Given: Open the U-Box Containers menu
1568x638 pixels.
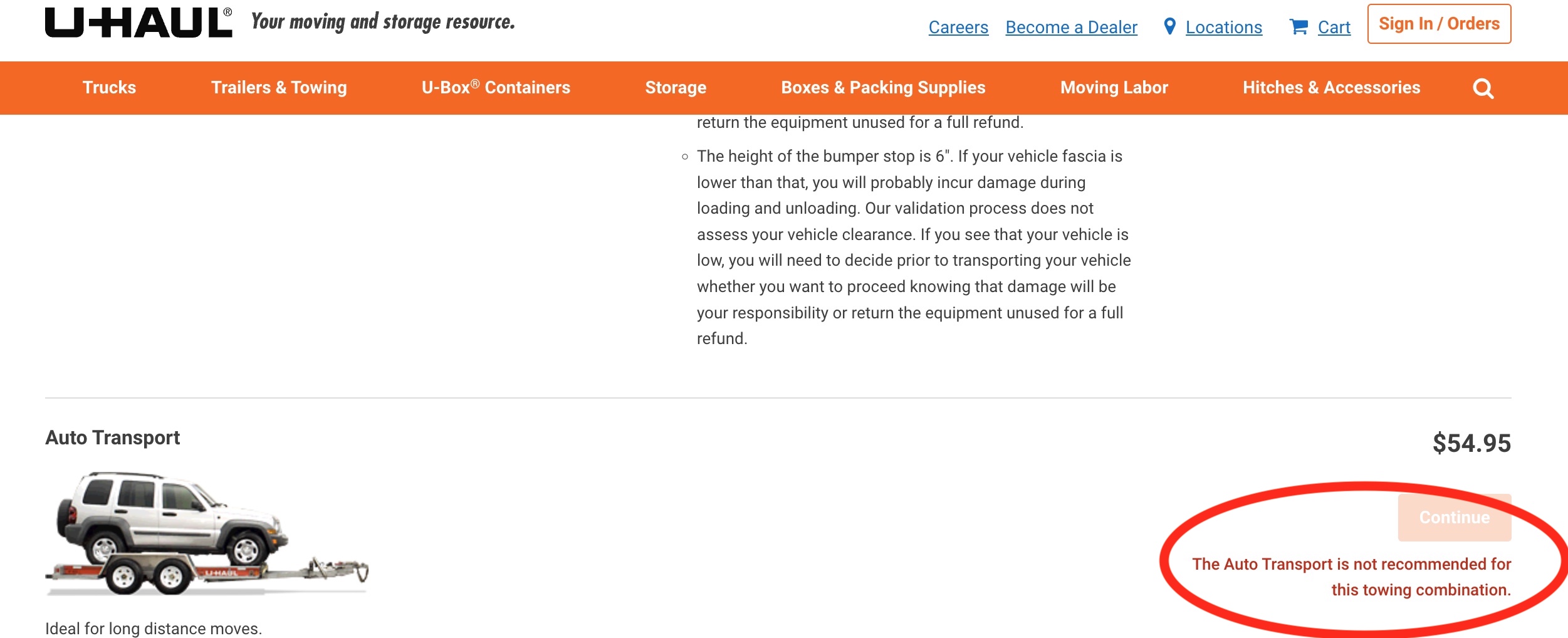Looking at the screenshot, I should (496, 88).
